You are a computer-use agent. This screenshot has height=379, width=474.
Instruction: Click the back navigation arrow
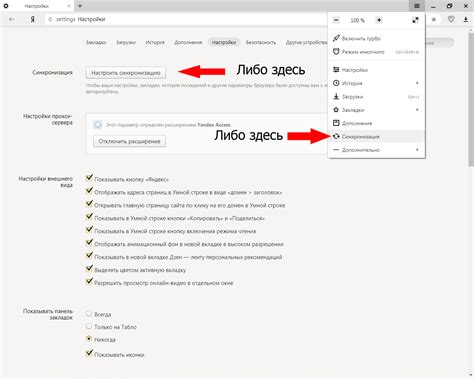tap(11, 19)
